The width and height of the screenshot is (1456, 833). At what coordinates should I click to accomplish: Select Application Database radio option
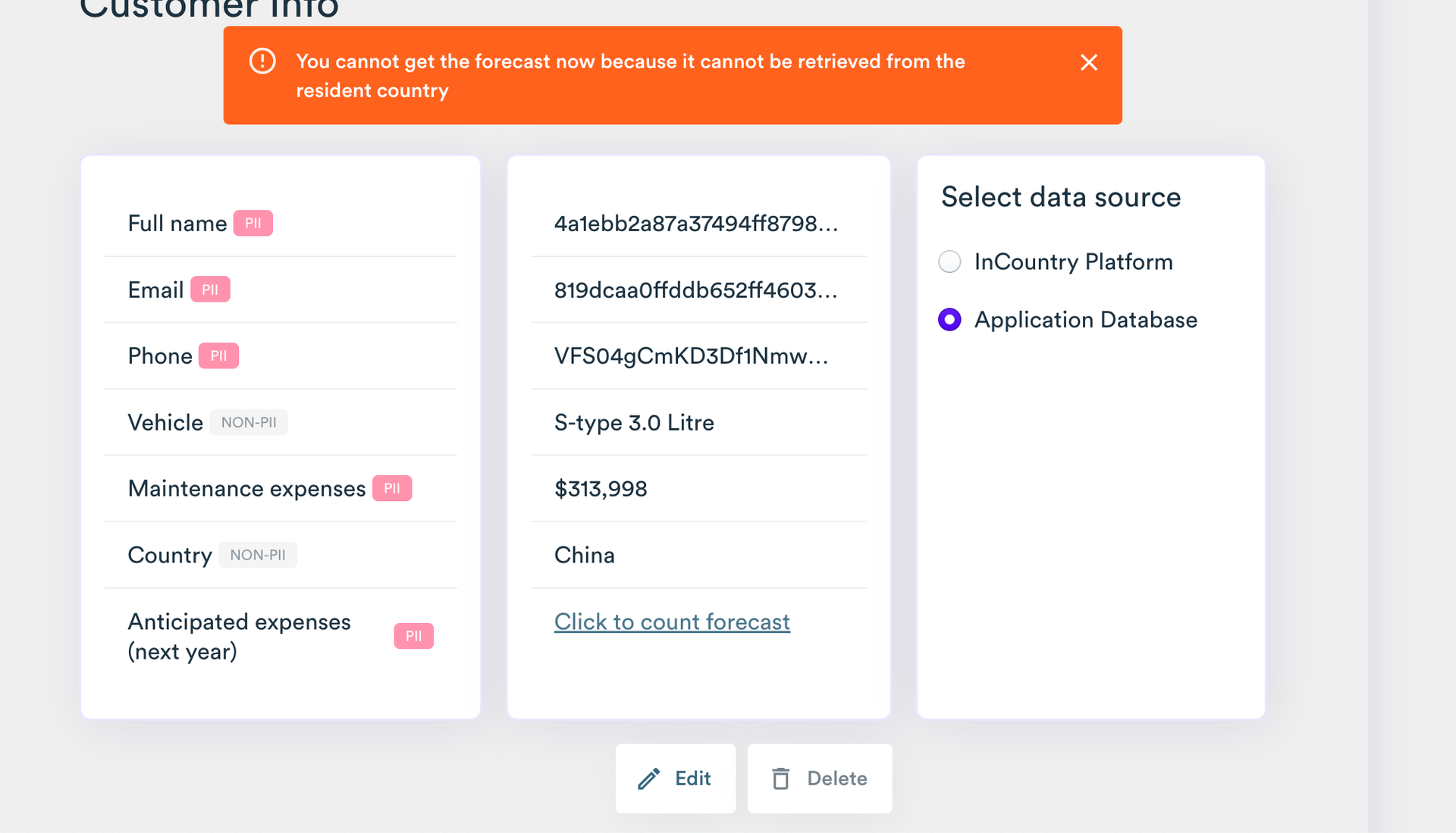click(949, 320)
